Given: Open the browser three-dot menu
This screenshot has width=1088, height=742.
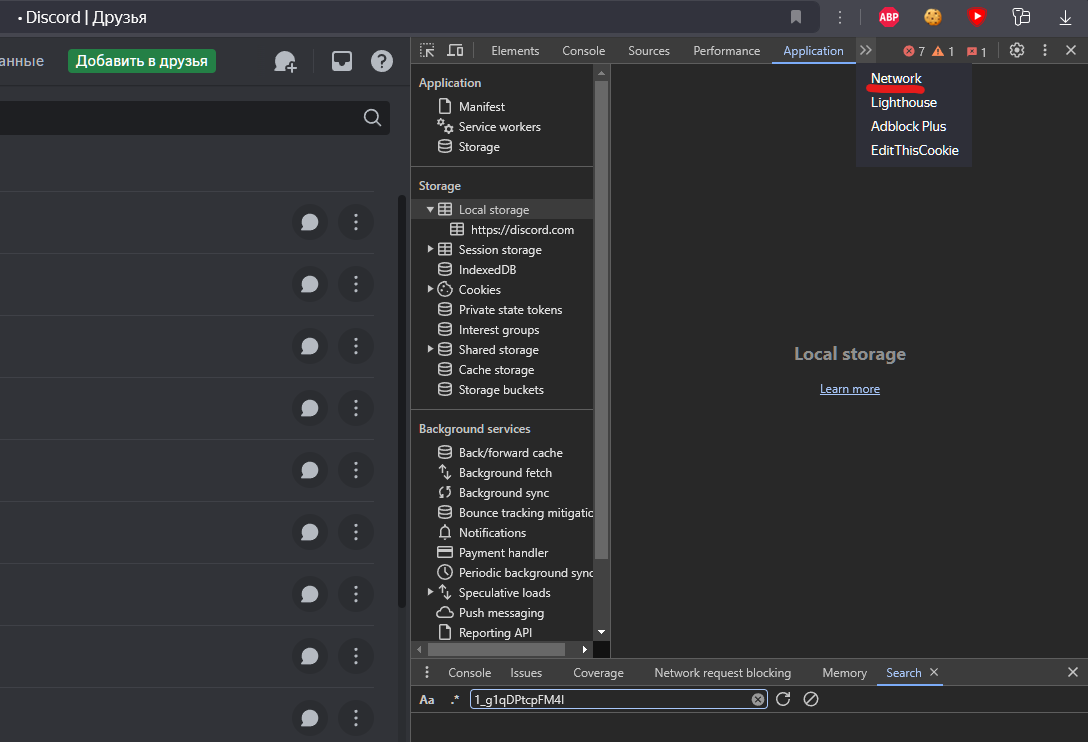Looking at the screenshot, I should coord(840,17).
